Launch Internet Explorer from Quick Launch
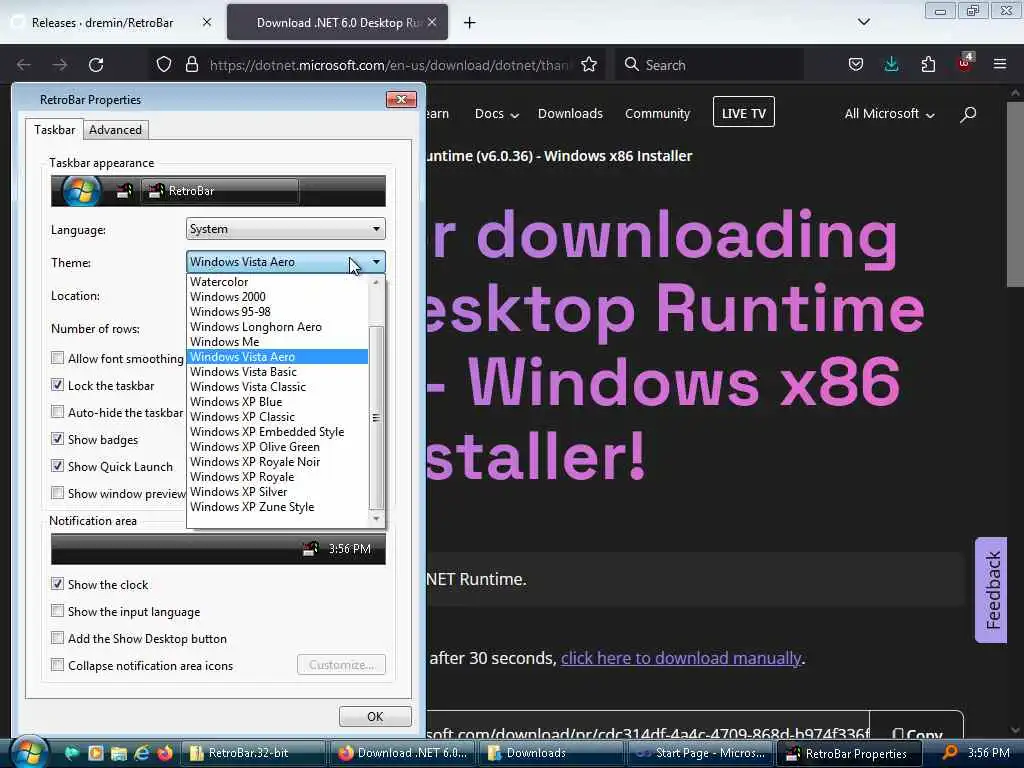 point(142,753)
